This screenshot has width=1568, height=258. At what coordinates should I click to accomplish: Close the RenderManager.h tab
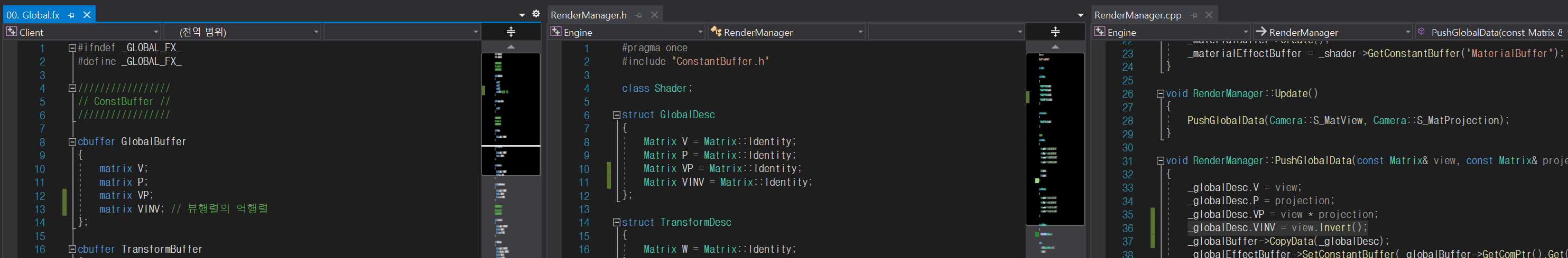click(x=654, y=15)
